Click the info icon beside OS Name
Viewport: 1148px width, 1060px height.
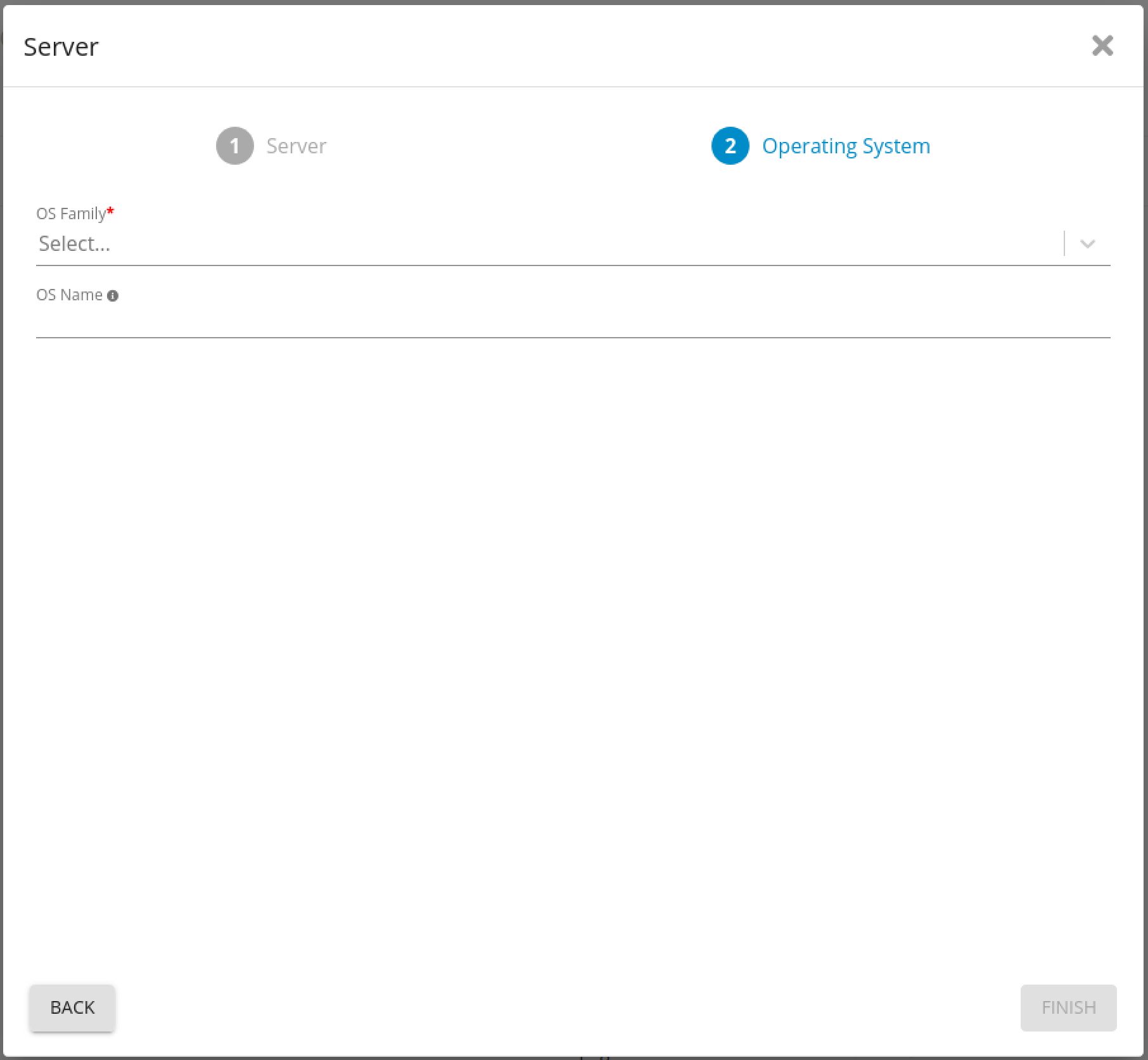113,296
